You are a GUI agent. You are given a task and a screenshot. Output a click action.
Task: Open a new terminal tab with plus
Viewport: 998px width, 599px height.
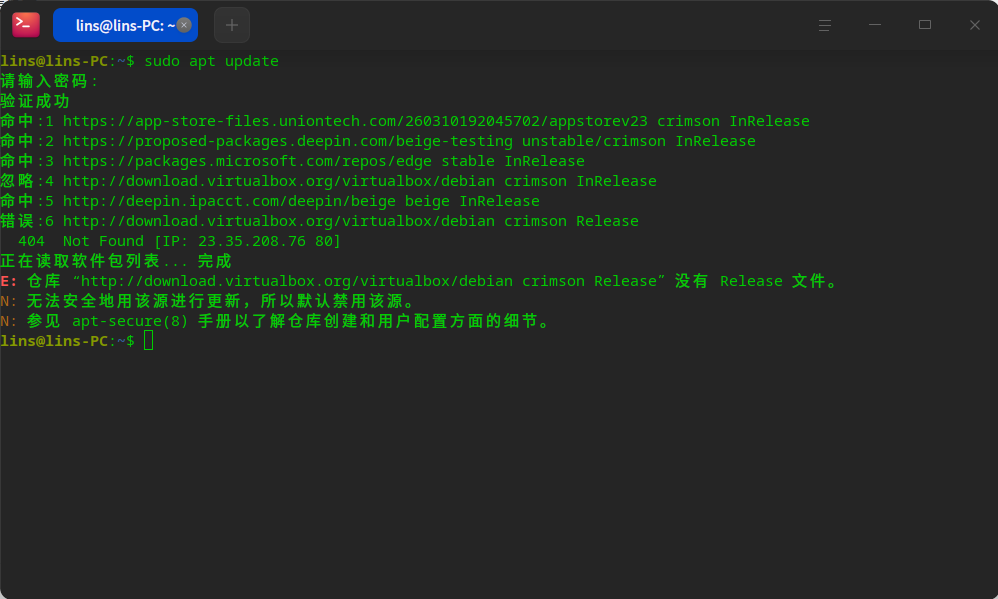232,25
